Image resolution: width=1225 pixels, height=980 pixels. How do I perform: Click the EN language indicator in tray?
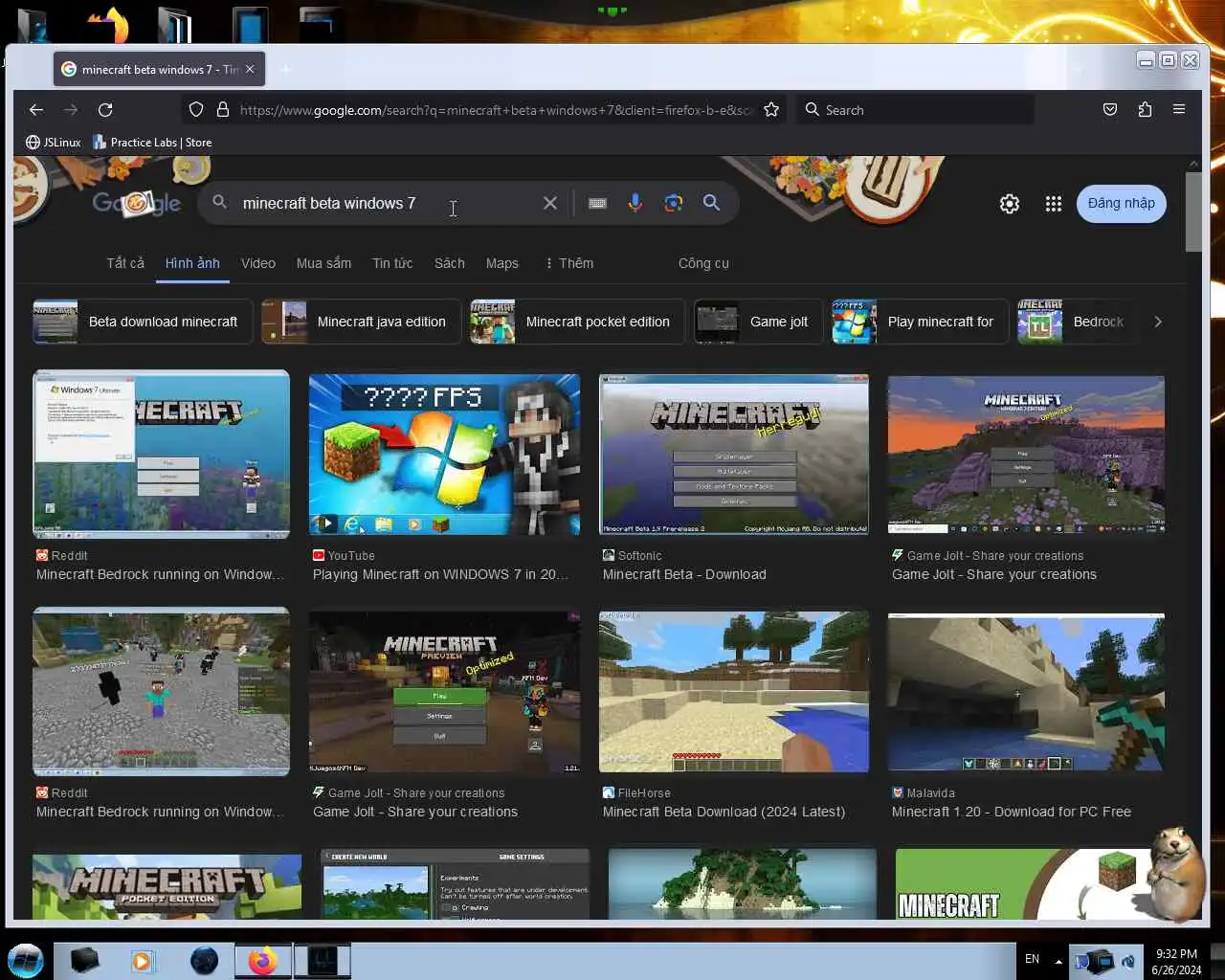(x=1032, y=959)
